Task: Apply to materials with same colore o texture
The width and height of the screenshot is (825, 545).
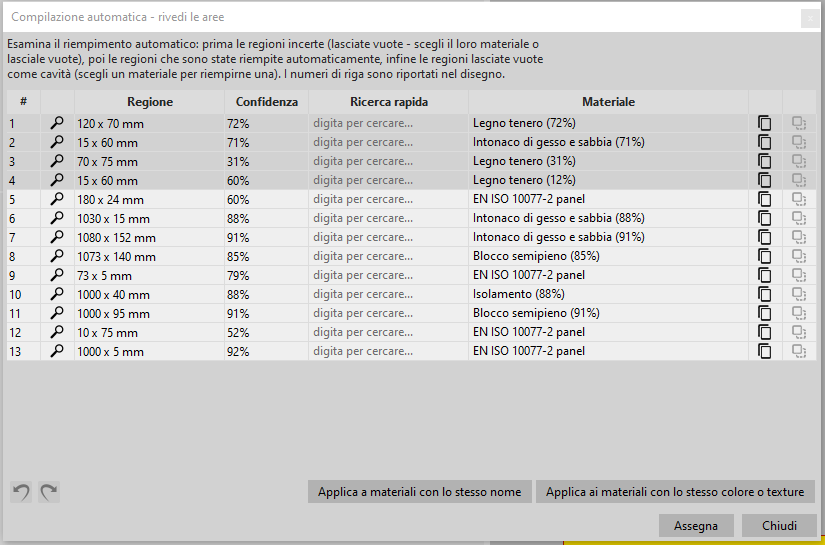Action: [675, 492]
